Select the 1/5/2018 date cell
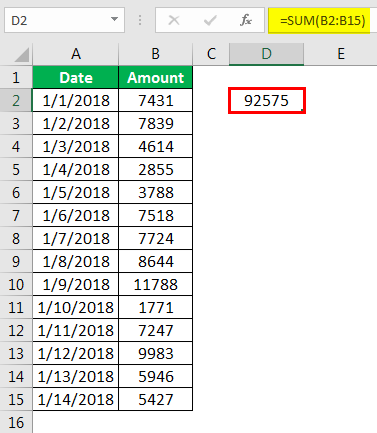Viewport: 377px width, 433px height. click(76, 192)
